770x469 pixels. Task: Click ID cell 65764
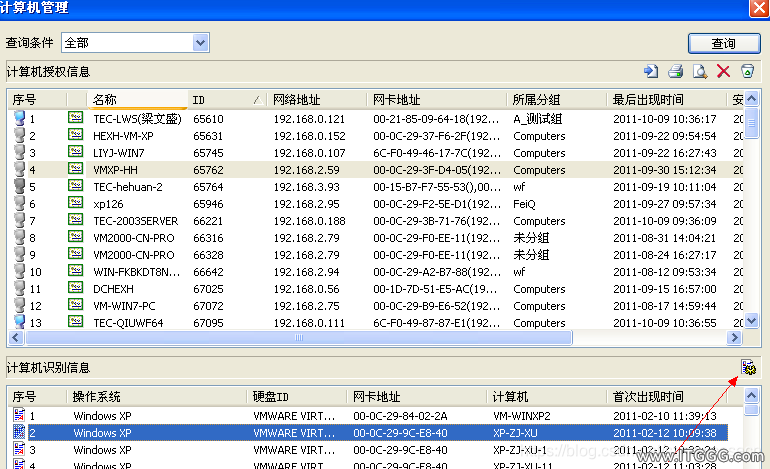pos(208,187)
